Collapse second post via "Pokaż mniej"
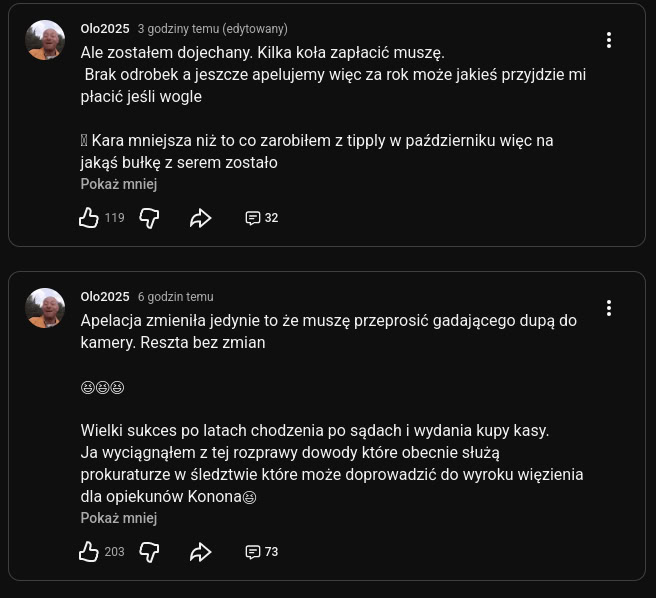The height and width of the screenshot is (598, 656). click(119, 518)
